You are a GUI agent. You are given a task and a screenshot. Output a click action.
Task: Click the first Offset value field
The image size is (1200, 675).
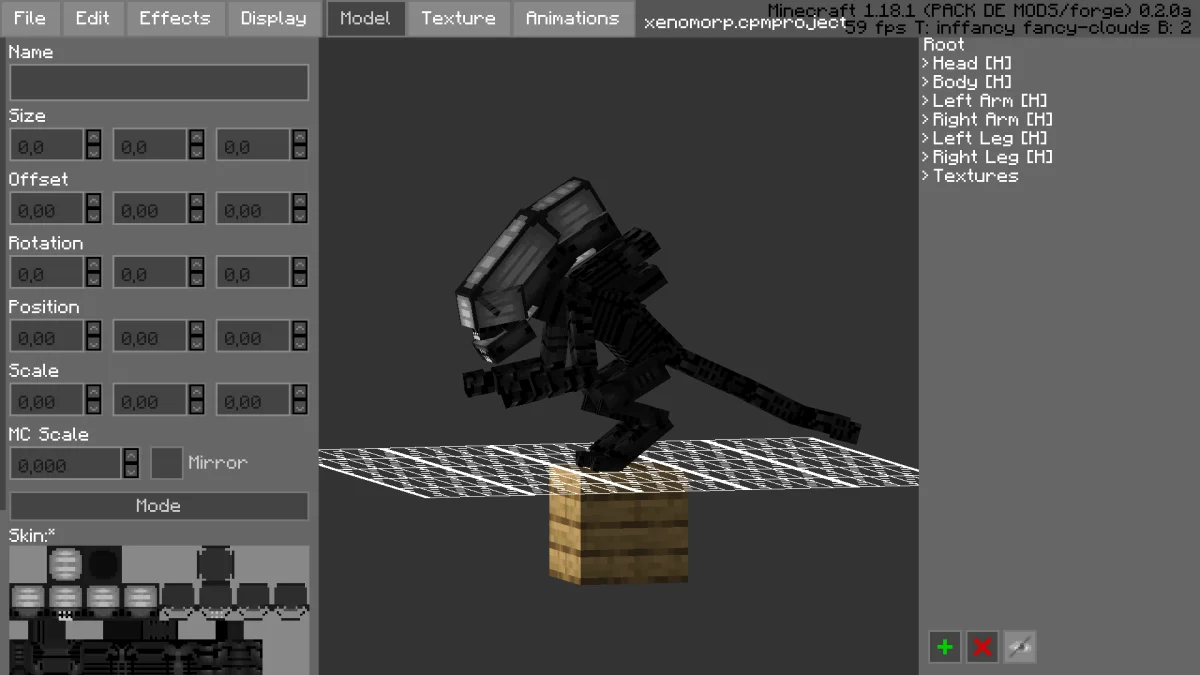click(47, 209)
